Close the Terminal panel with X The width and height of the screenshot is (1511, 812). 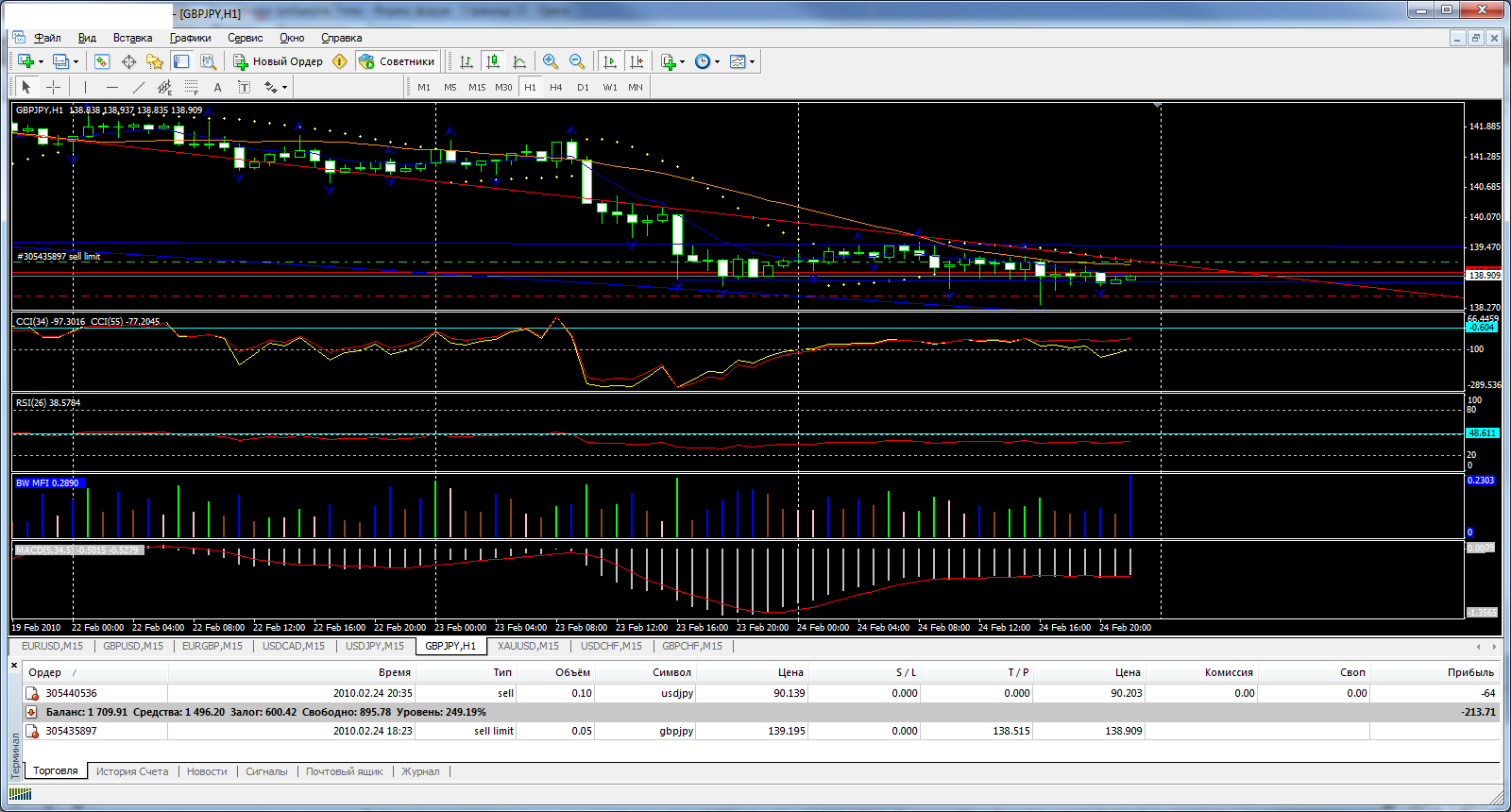coord(14,666)
